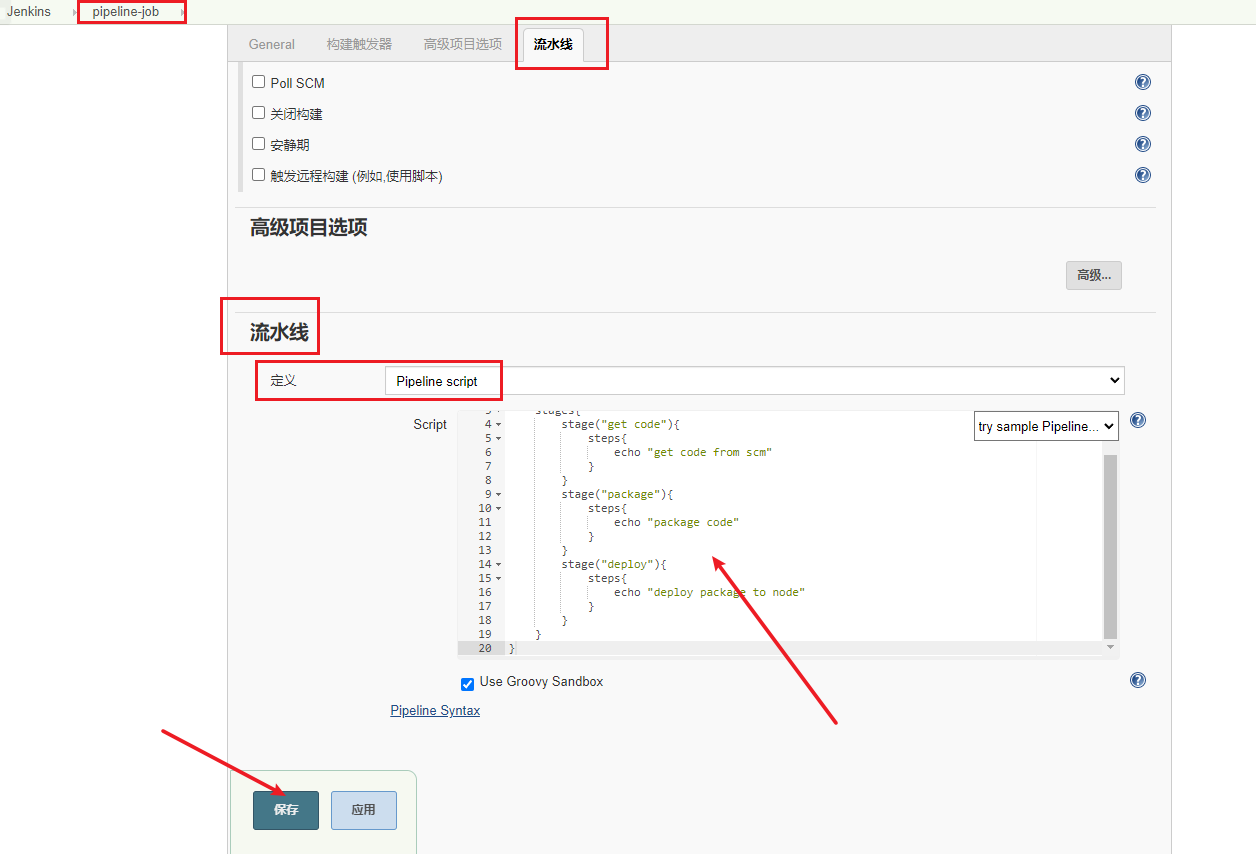Enable the Poll SCM checkbox
Screen dimensions: 1256x854
coord(258,82)
